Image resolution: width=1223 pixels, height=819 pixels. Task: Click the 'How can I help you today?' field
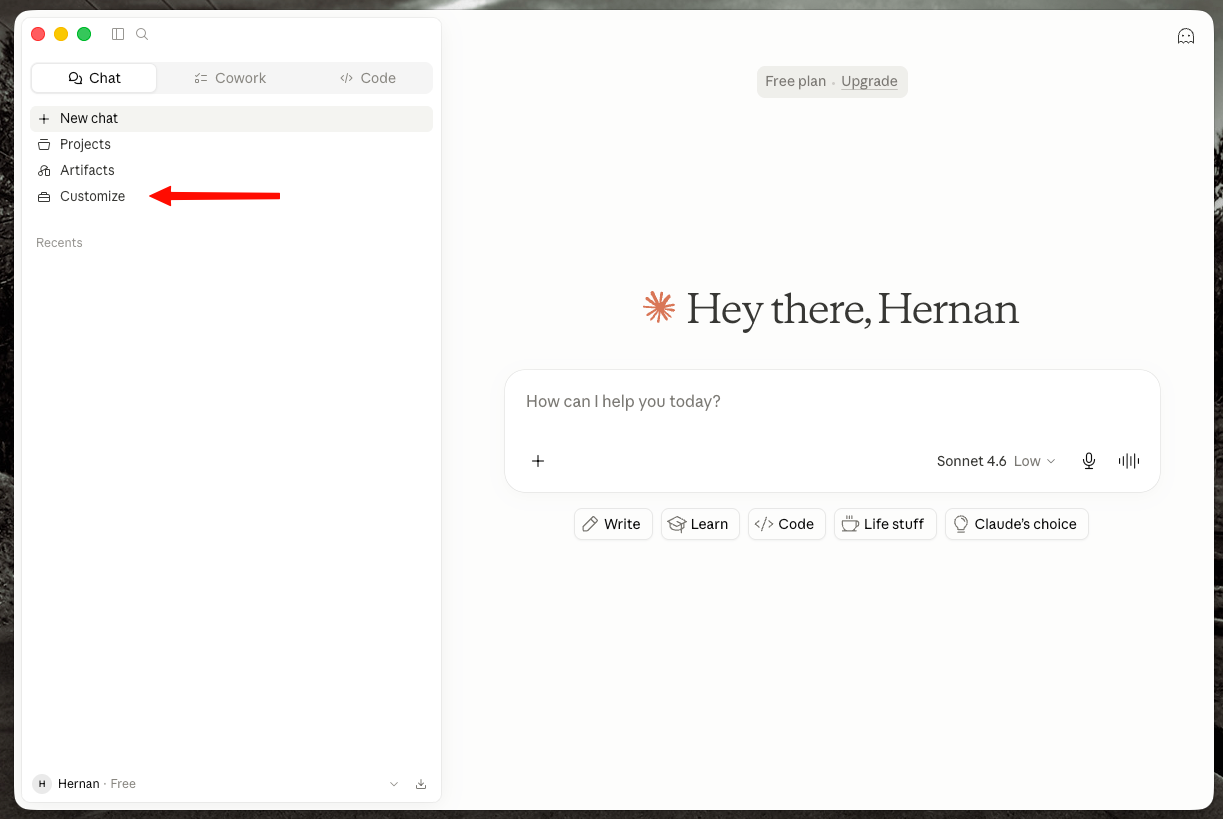pyautogui.click(x=832, y=402)
